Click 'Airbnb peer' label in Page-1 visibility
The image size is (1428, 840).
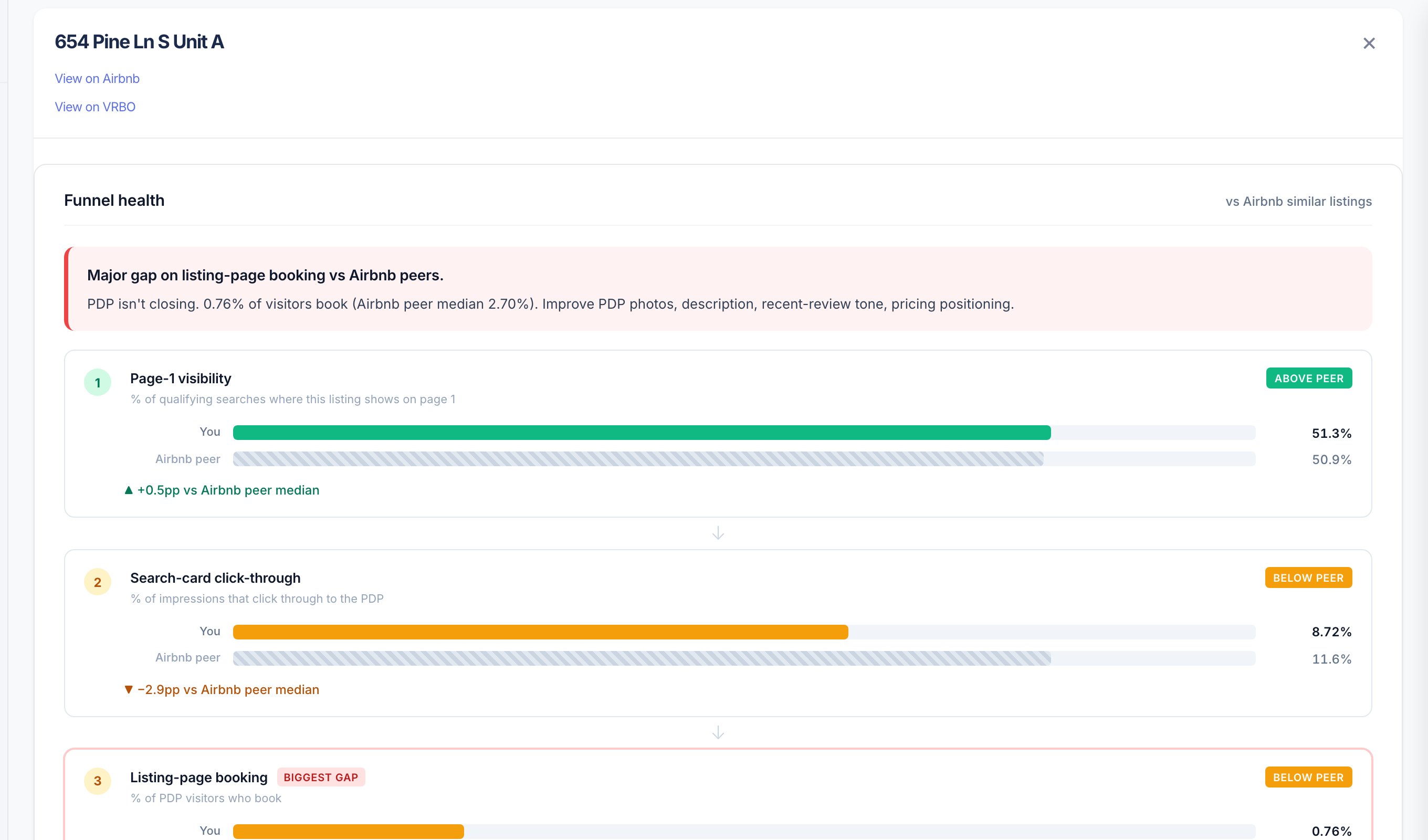187,459
